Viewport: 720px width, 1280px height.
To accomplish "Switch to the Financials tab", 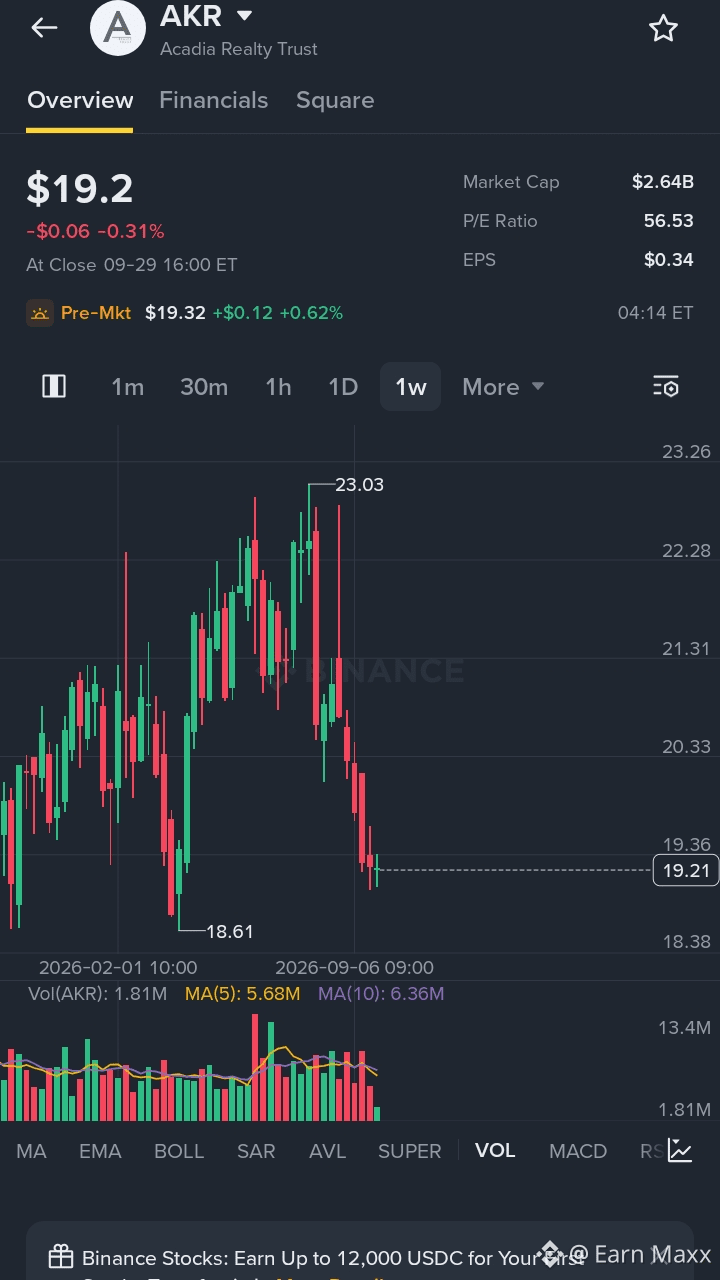I will pos(213,100).
